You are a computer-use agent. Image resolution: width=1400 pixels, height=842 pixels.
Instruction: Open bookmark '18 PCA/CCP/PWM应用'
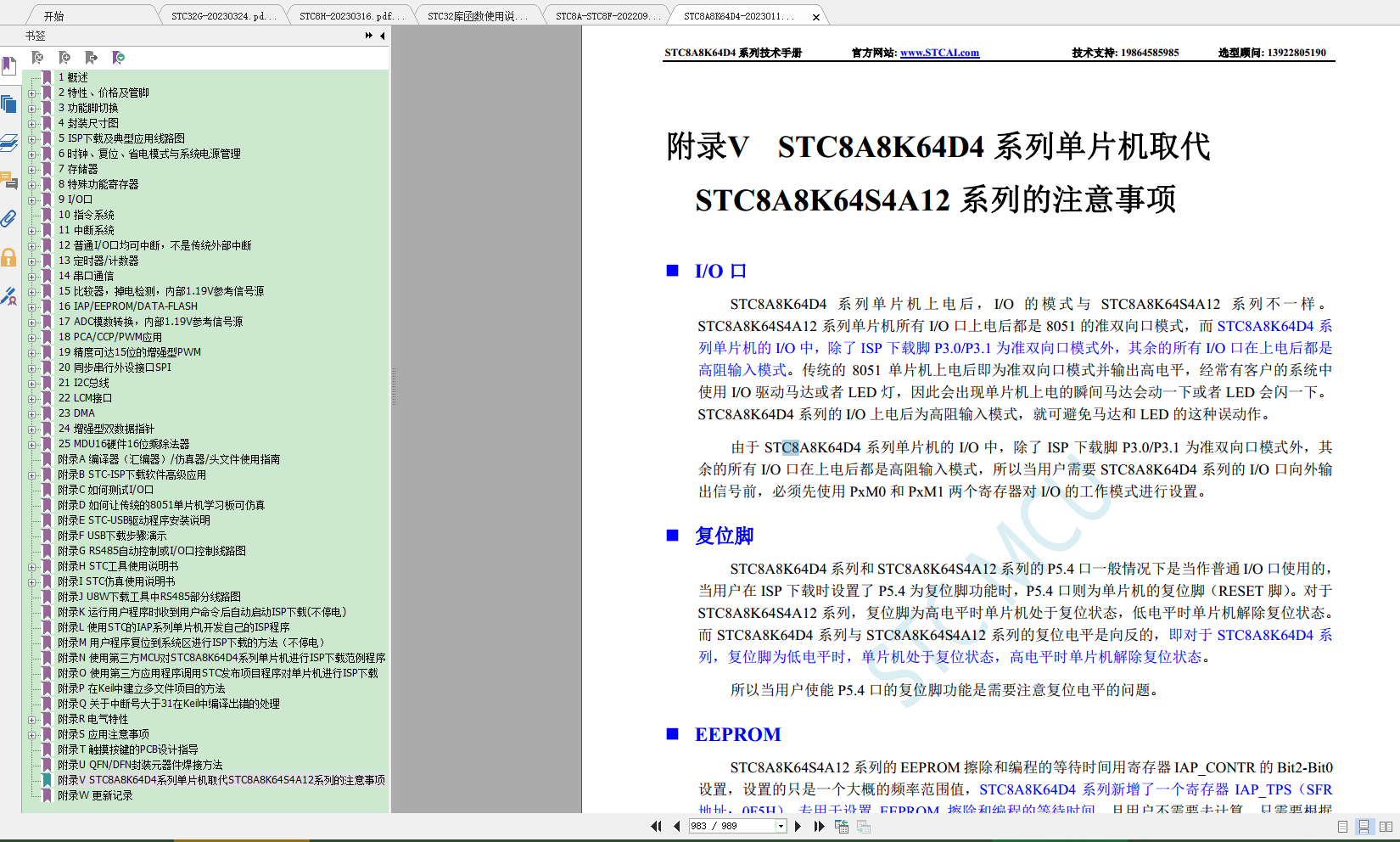click(110, 337)
